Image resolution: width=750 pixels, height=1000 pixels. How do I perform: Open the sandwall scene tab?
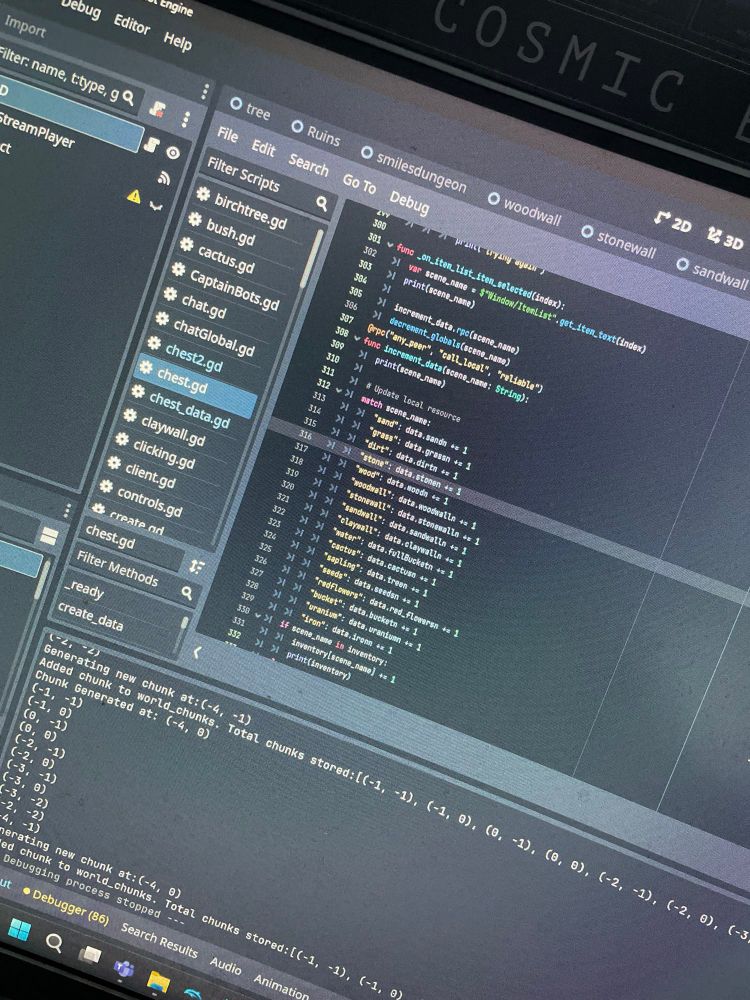[713, 274]
